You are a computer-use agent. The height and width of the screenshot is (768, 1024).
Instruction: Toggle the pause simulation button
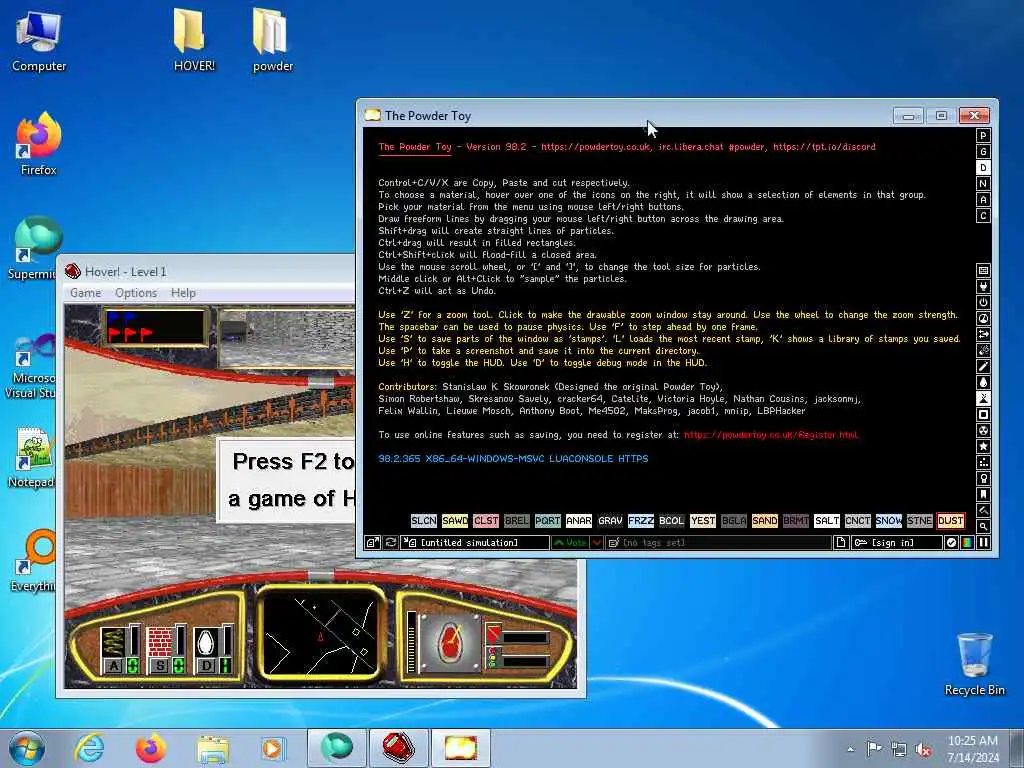[983, 543]
